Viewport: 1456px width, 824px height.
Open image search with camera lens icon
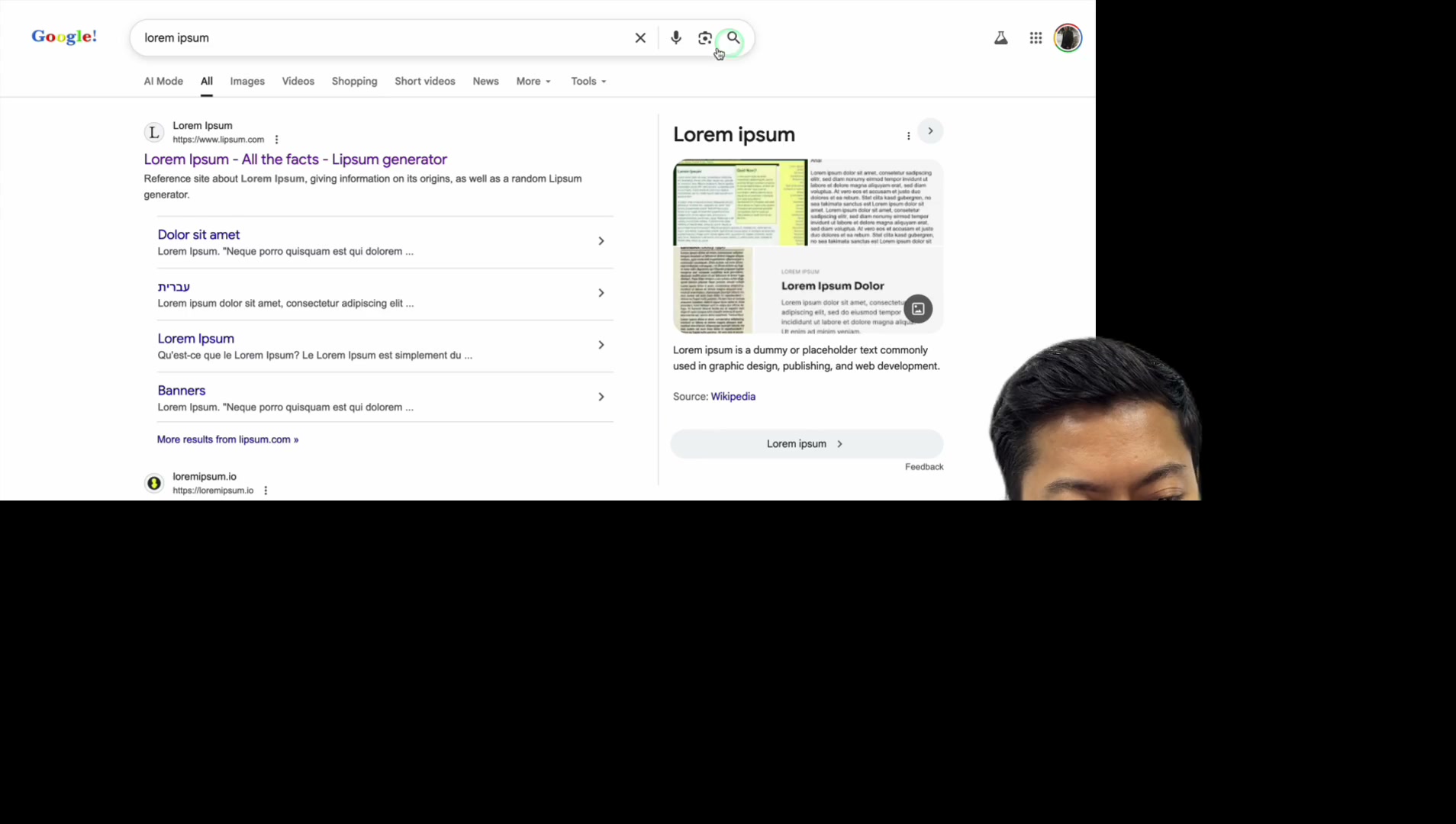704,38
